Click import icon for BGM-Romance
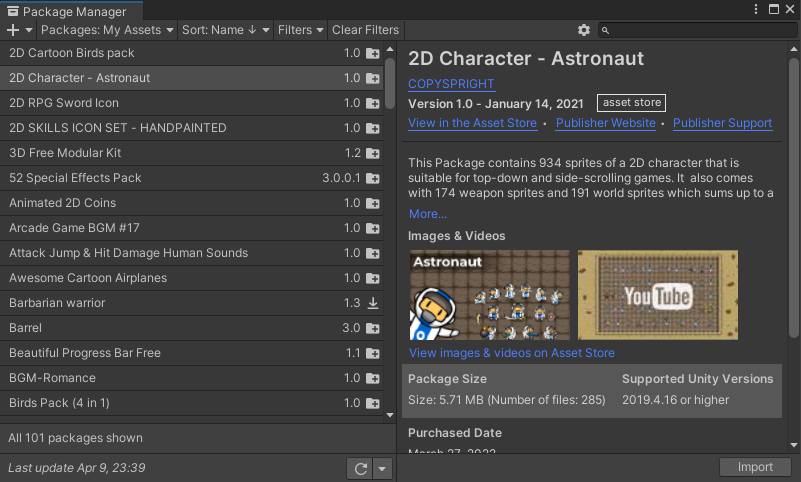The width and height of the screenshot is (801, 482). pyautogui.click(x=373, y=378)
